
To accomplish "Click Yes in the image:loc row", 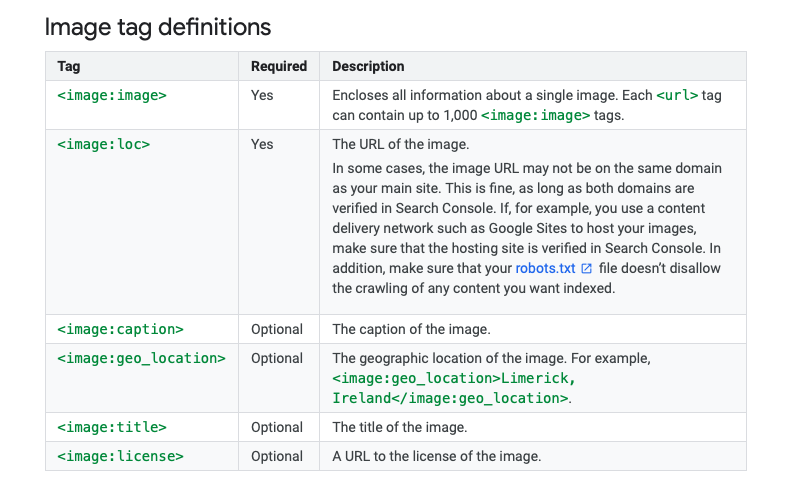I will 262,144.
